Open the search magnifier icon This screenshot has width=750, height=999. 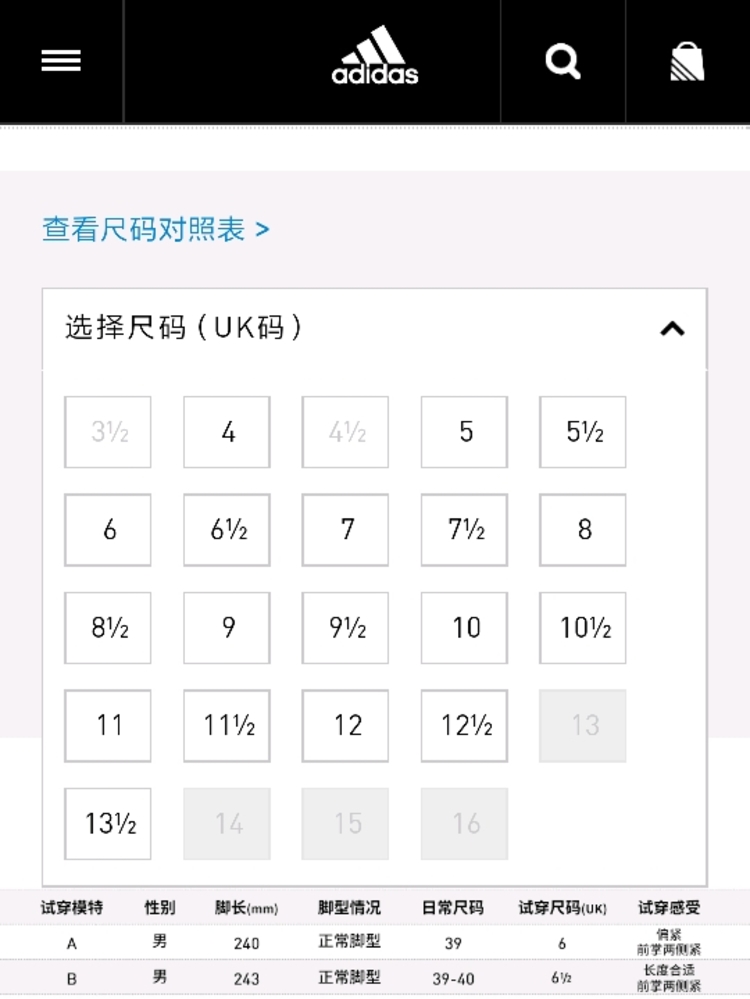pyautogui.click(x=563, y=61)
